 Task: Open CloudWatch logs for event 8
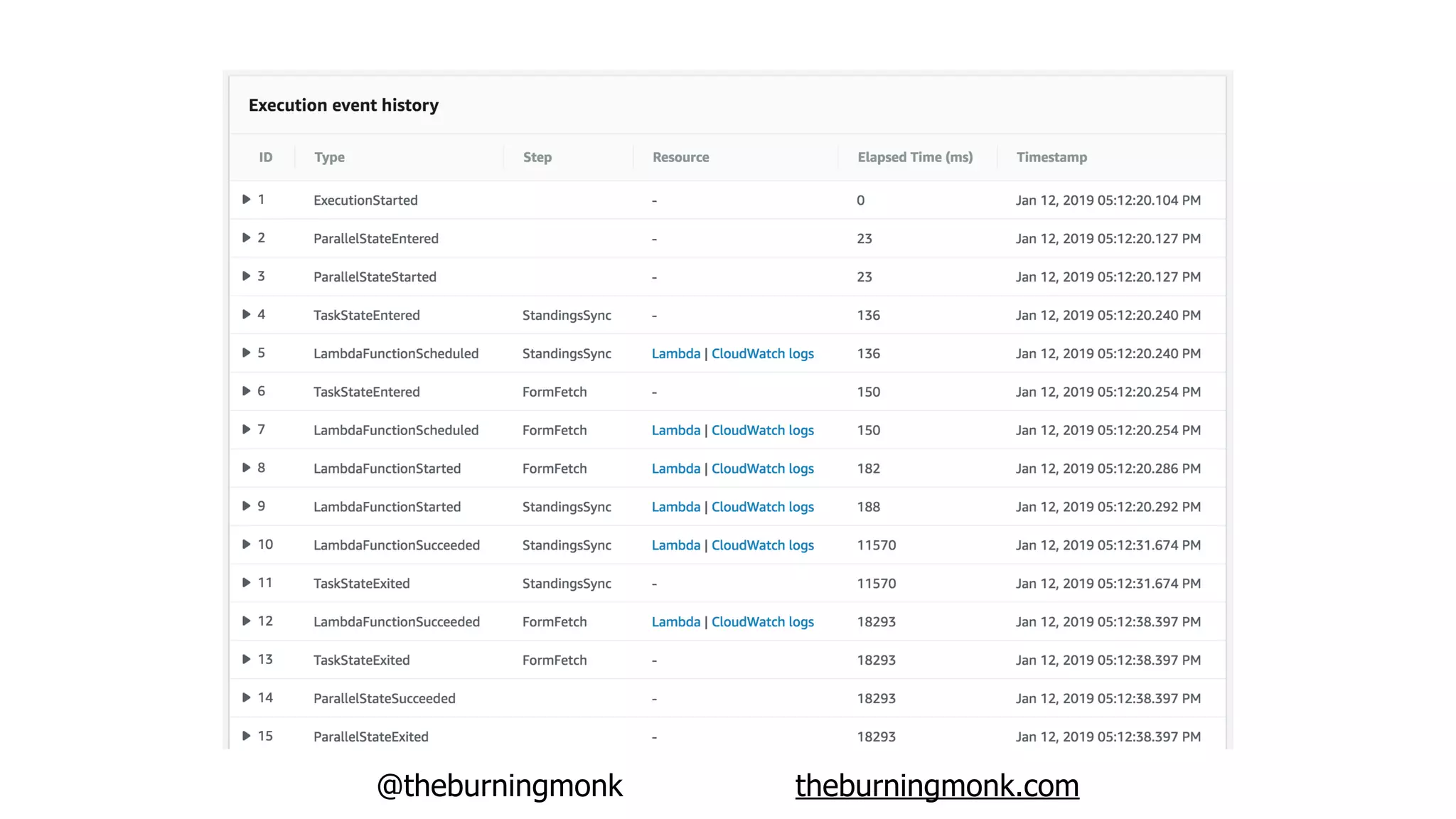[x=763, y=469]
